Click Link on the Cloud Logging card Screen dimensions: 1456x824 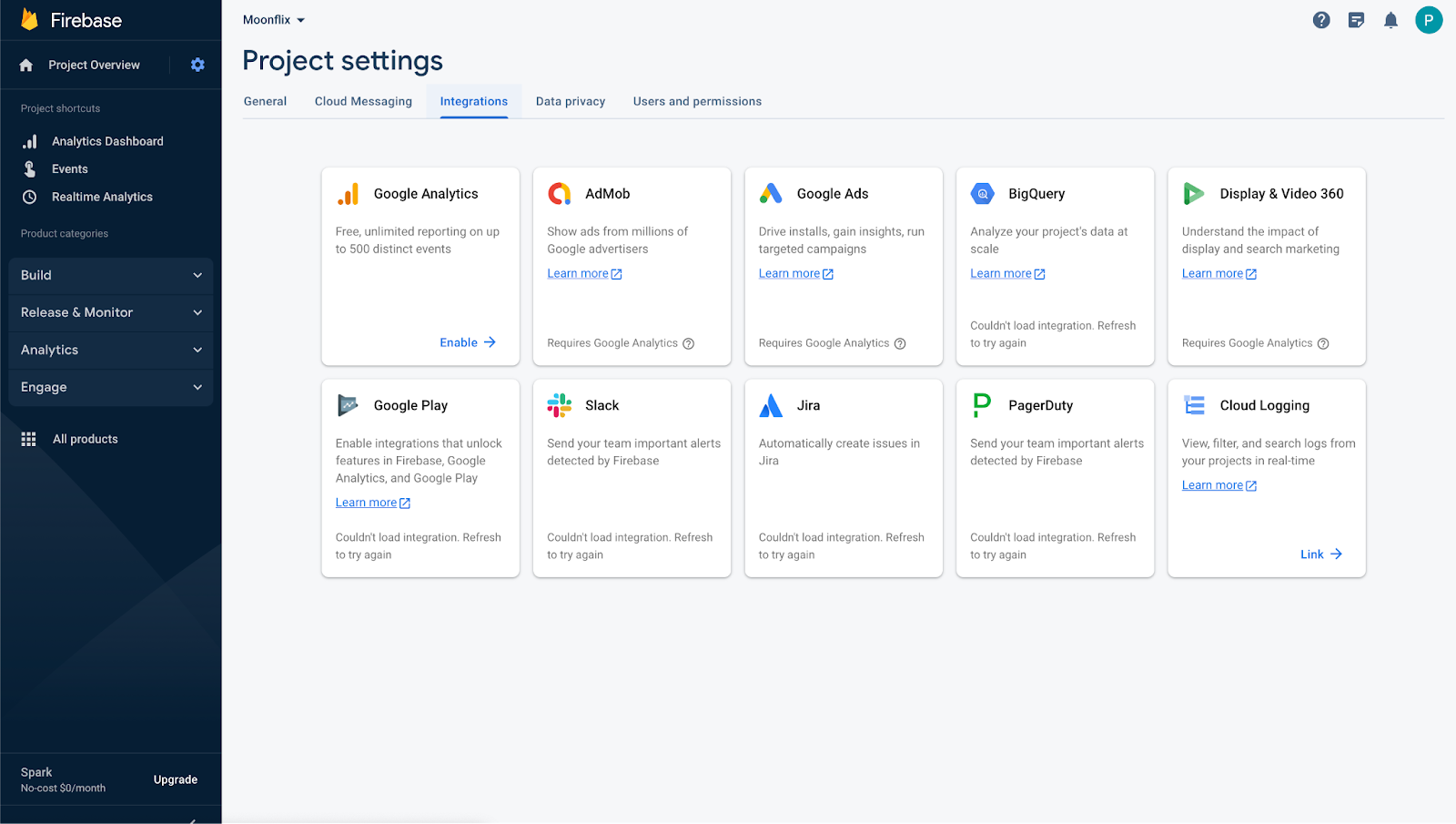(x=1320, y=554)
